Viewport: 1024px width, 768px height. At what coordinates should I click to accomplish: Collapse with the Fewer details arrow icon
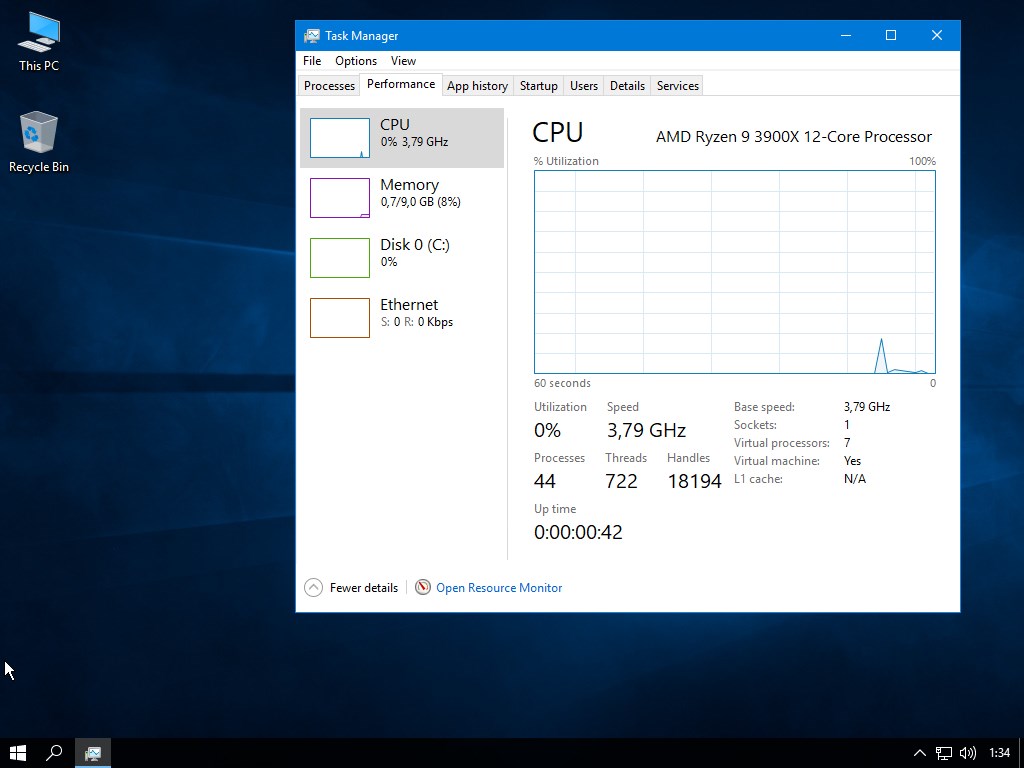[x=313, y=588]
